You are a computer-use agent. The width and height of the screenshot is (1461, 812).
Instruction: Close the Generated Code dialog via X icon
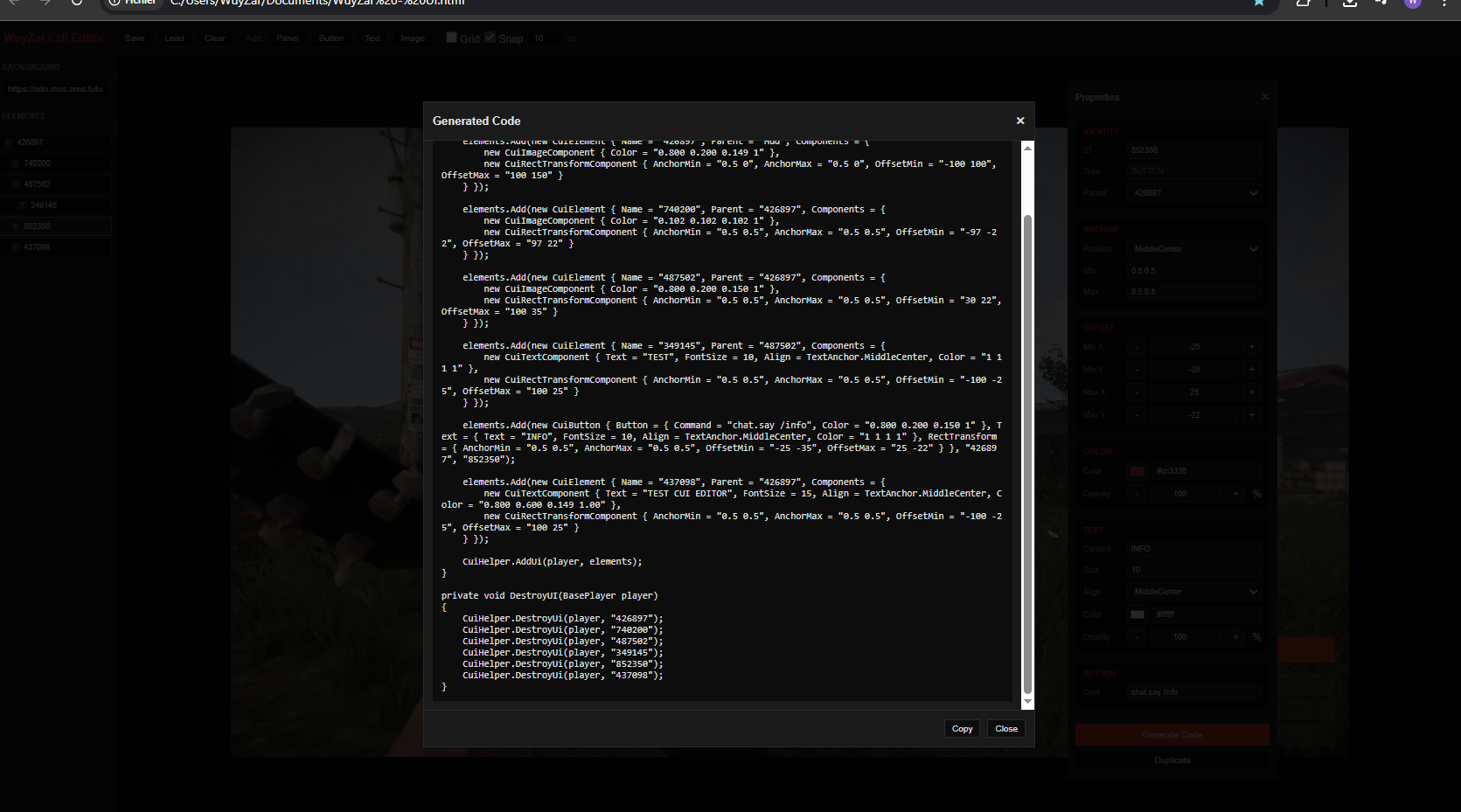[x=1019, y=121]
